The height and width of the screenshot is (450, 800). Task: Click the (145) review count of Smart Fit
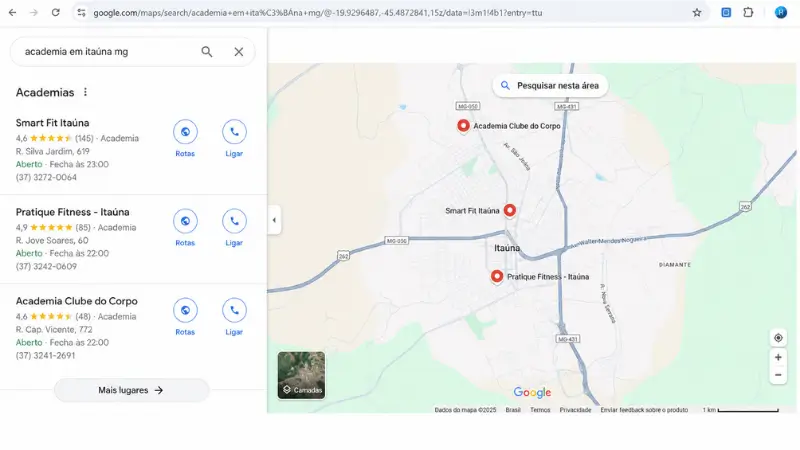(84, 138)
